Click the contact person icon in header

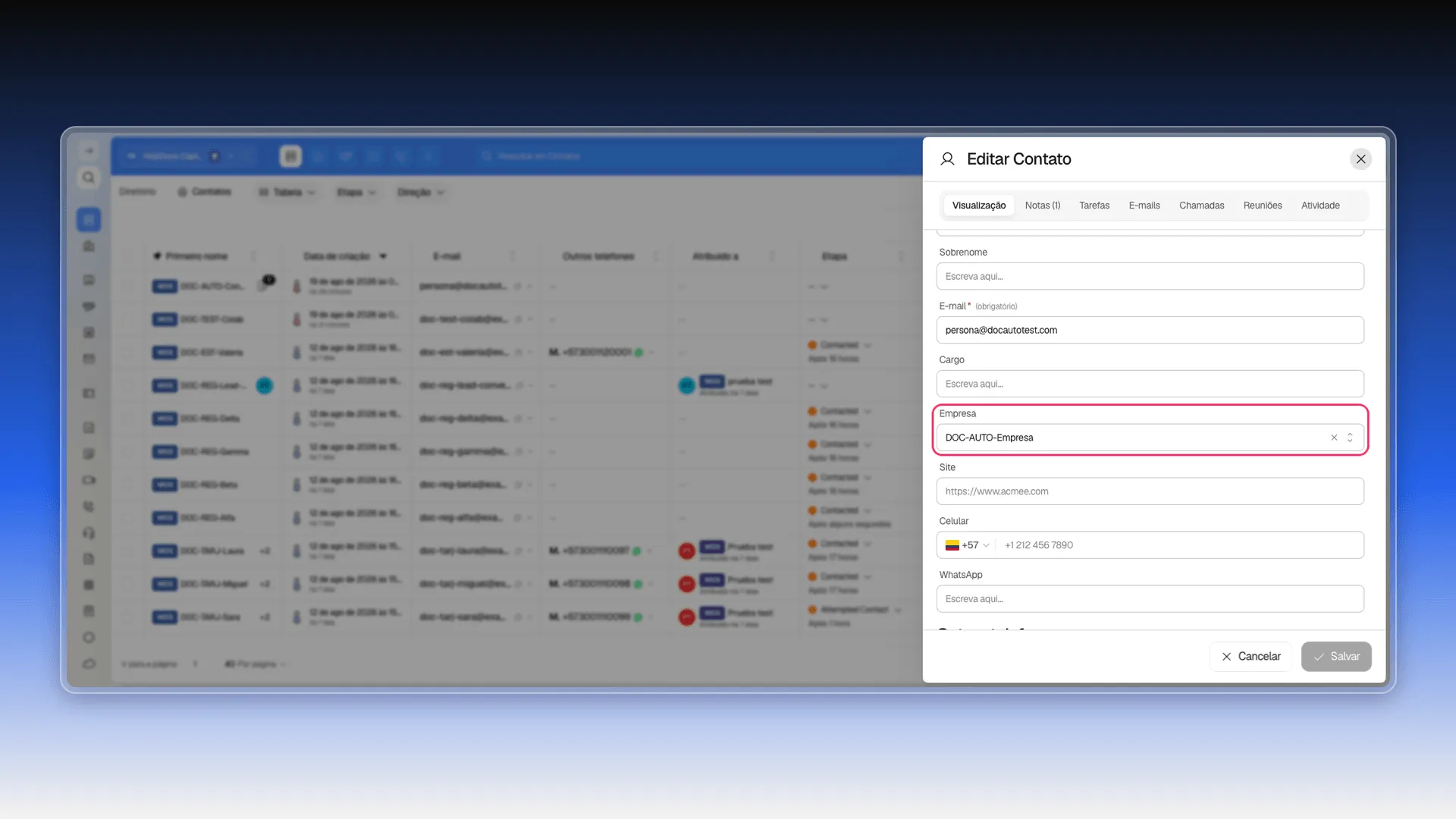click(x=946, y=159)
